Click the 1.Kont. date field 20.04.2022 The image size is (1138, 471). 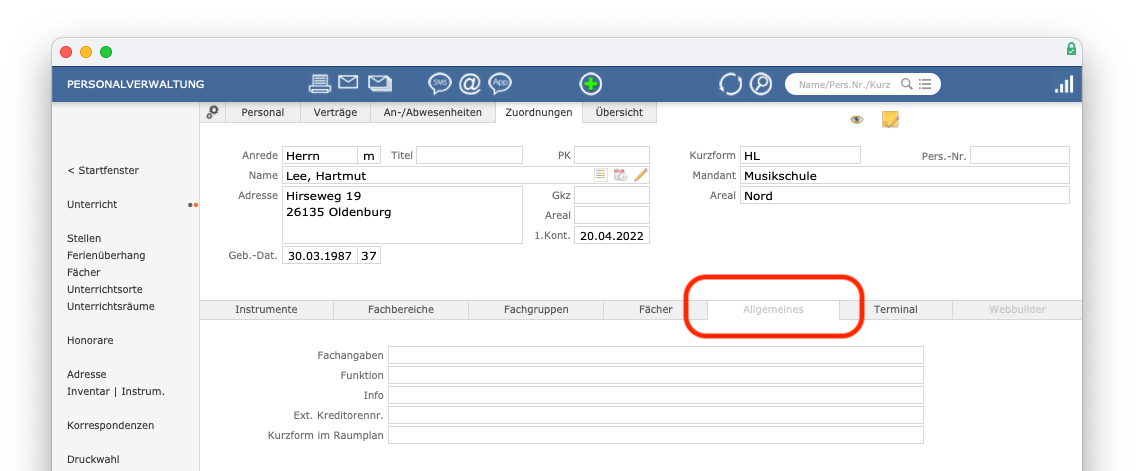[x=612, y=235]
